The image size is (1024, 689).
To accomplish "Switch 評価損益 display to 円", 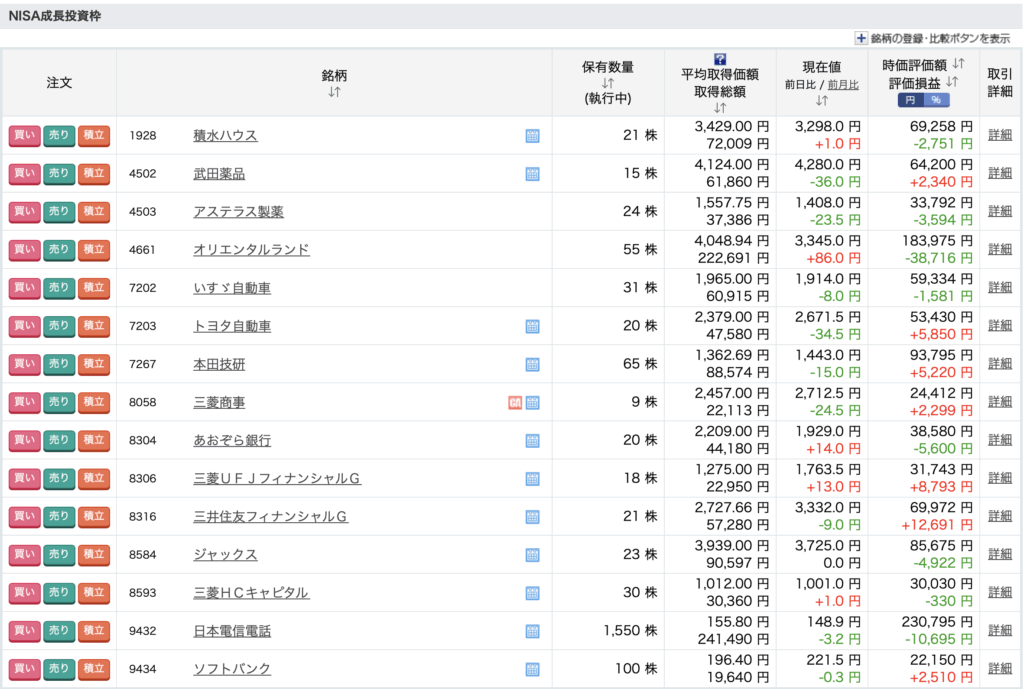I will [x=910, y=100].
